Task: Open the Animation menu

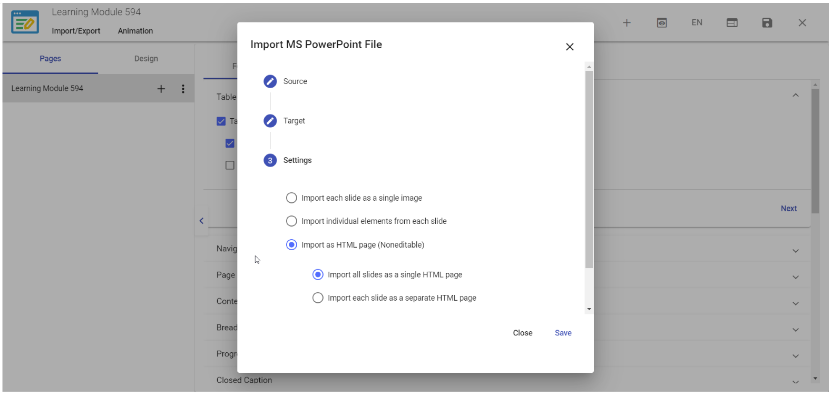Action: tap(135, 31)
